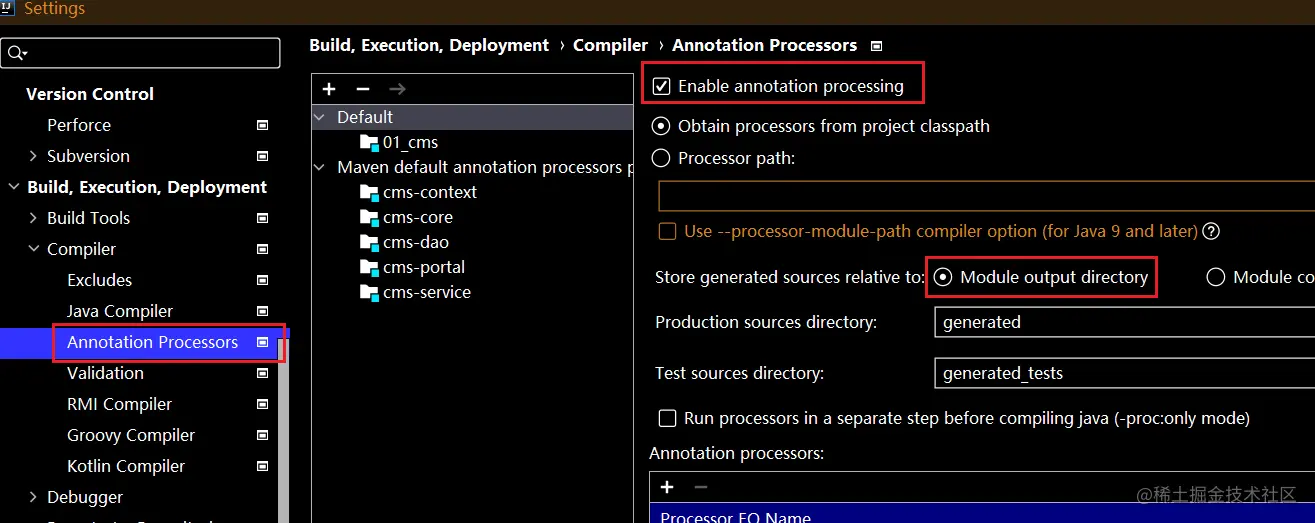Screen dimensions: 1315x523
Task: Enable run processors in separate step checkbox
Action: tap(667, 418)
